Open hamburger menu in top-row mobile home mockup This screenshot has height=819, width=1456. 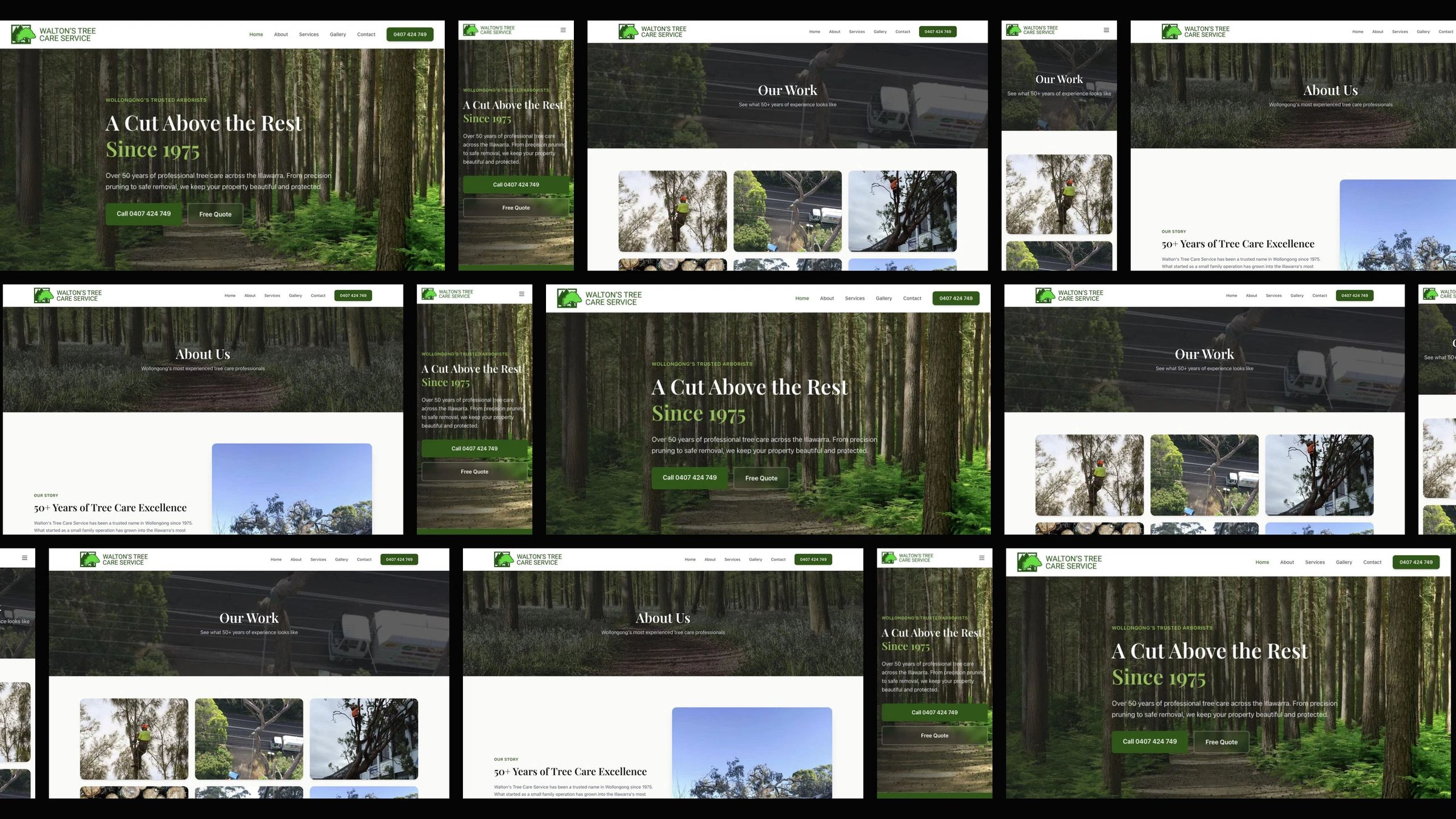563,30
